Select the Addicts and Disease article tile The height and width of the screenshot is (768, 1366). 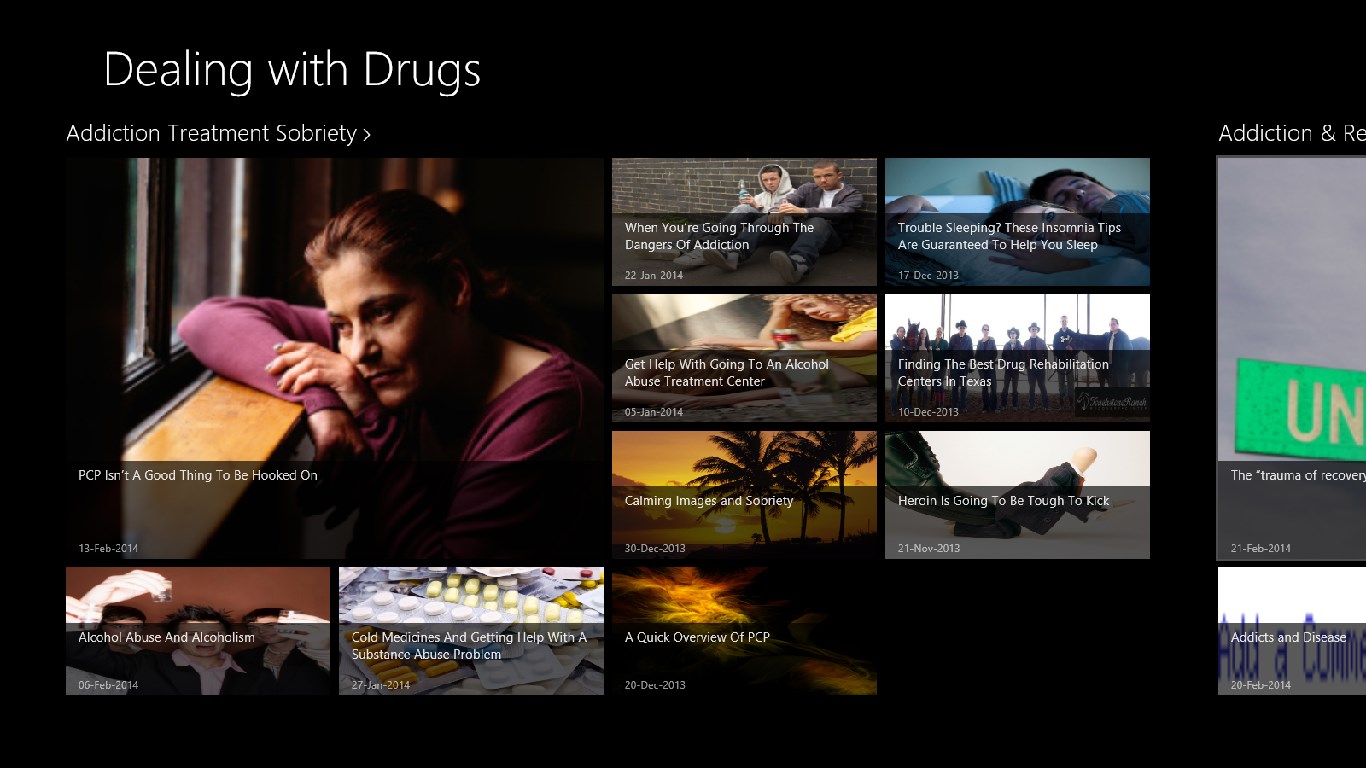click(x=1291, y=630)
